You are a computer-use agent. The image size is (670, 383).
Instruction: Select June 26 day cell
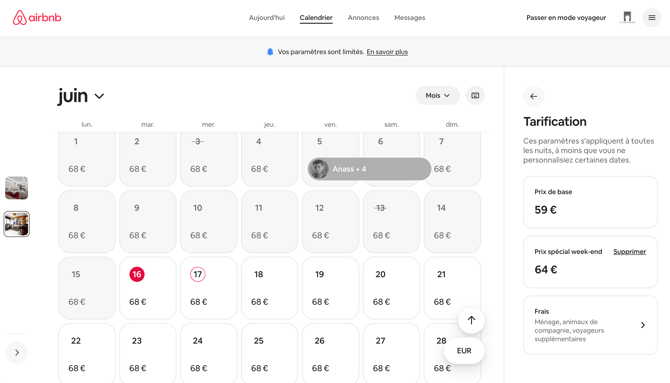pyautogui.click(x=330, y=354)
